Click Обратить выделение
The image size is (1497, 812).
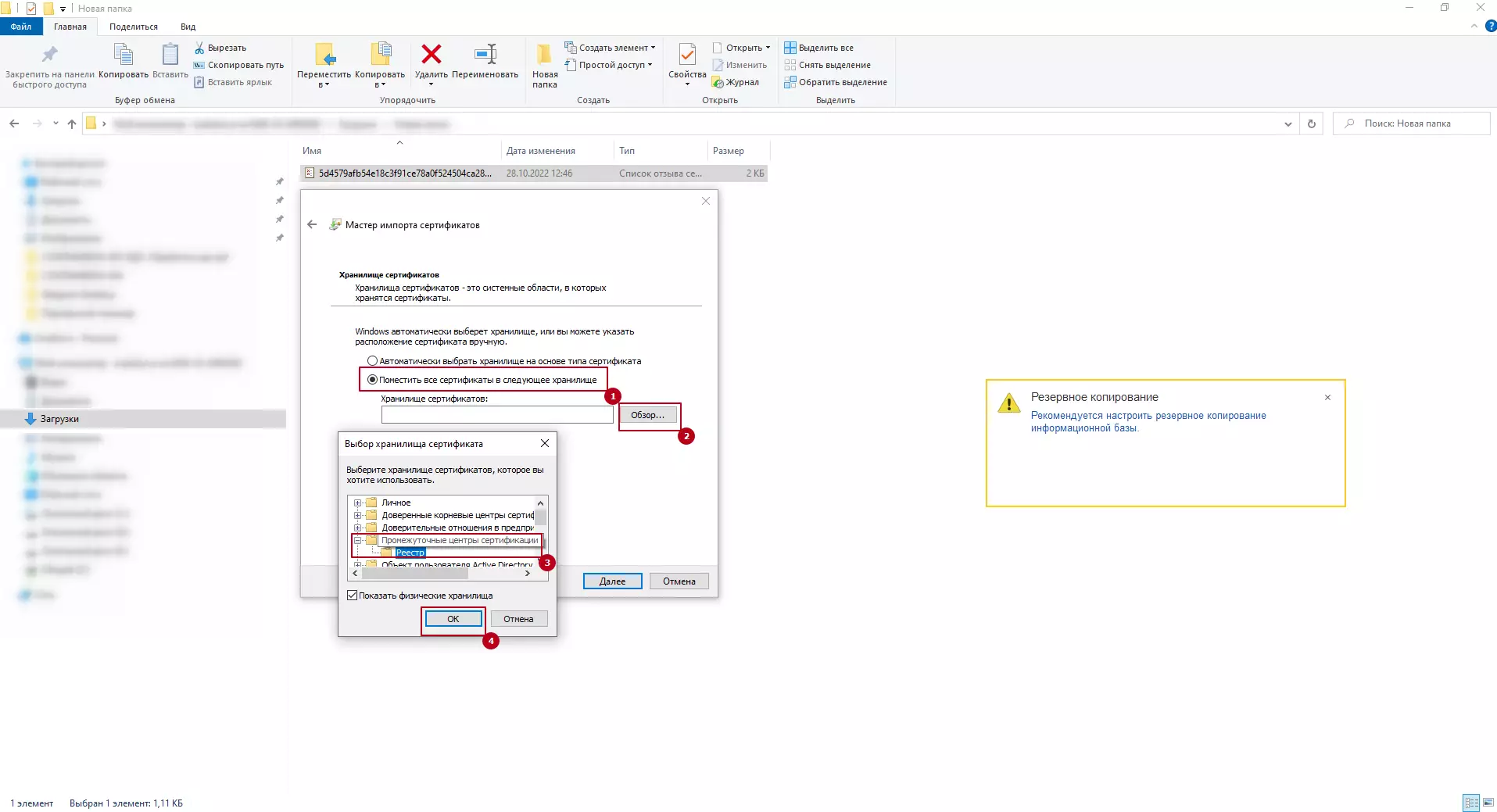(x=836, y=82)
